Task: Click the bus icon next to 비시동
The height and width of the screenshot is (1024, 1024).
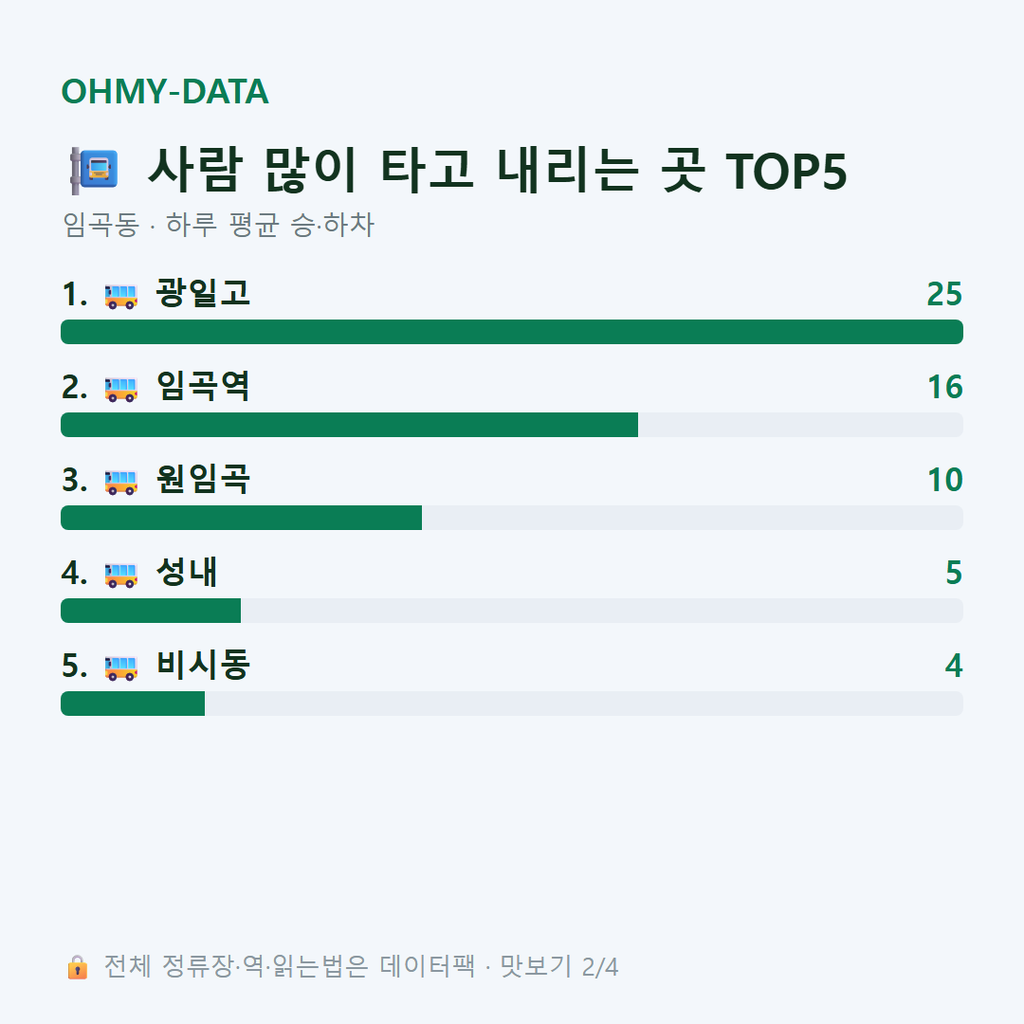Action: click(x=121, y=667)
